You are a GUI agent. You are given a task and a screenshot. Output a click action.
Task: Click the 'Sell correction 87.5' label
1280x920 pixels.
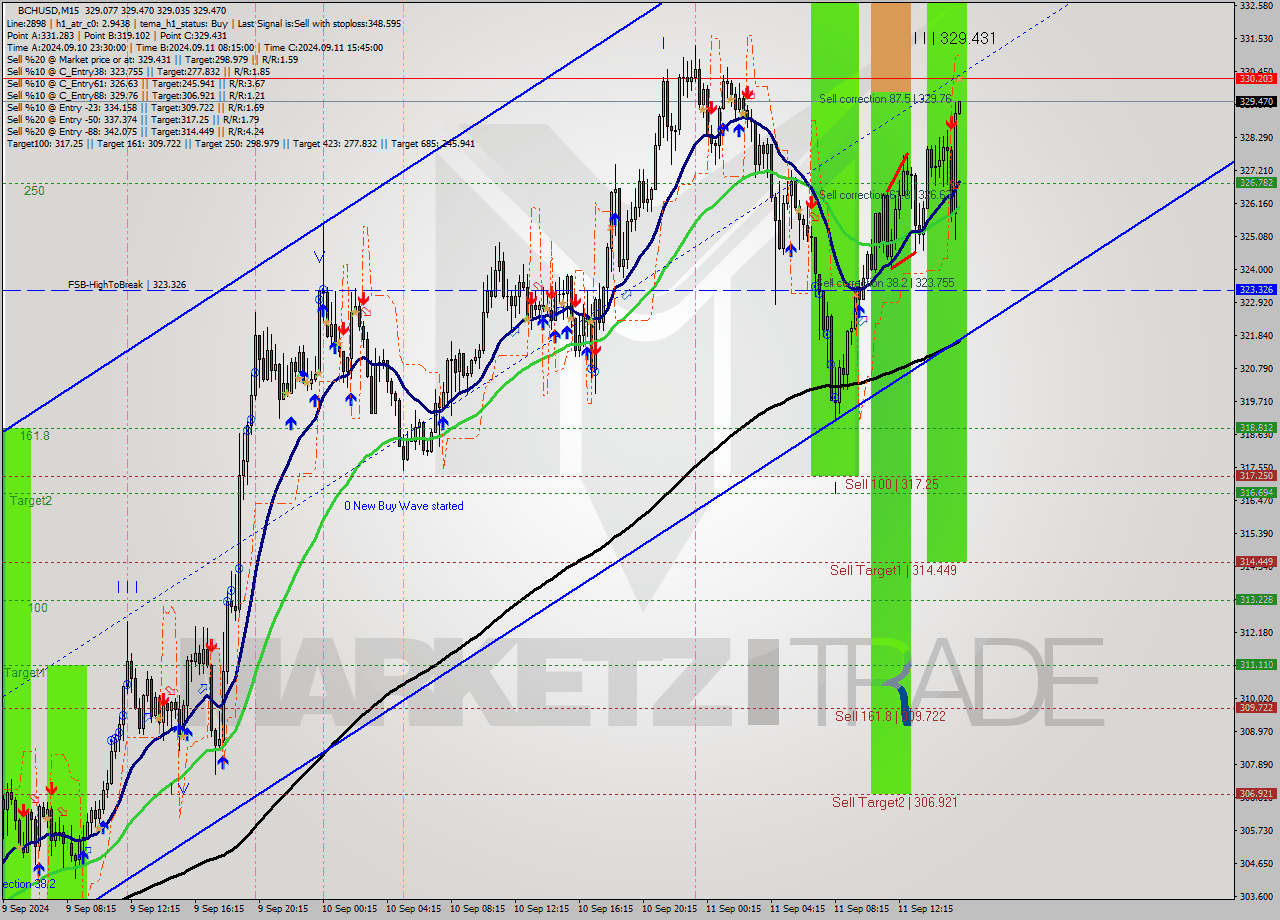[885, 99]
